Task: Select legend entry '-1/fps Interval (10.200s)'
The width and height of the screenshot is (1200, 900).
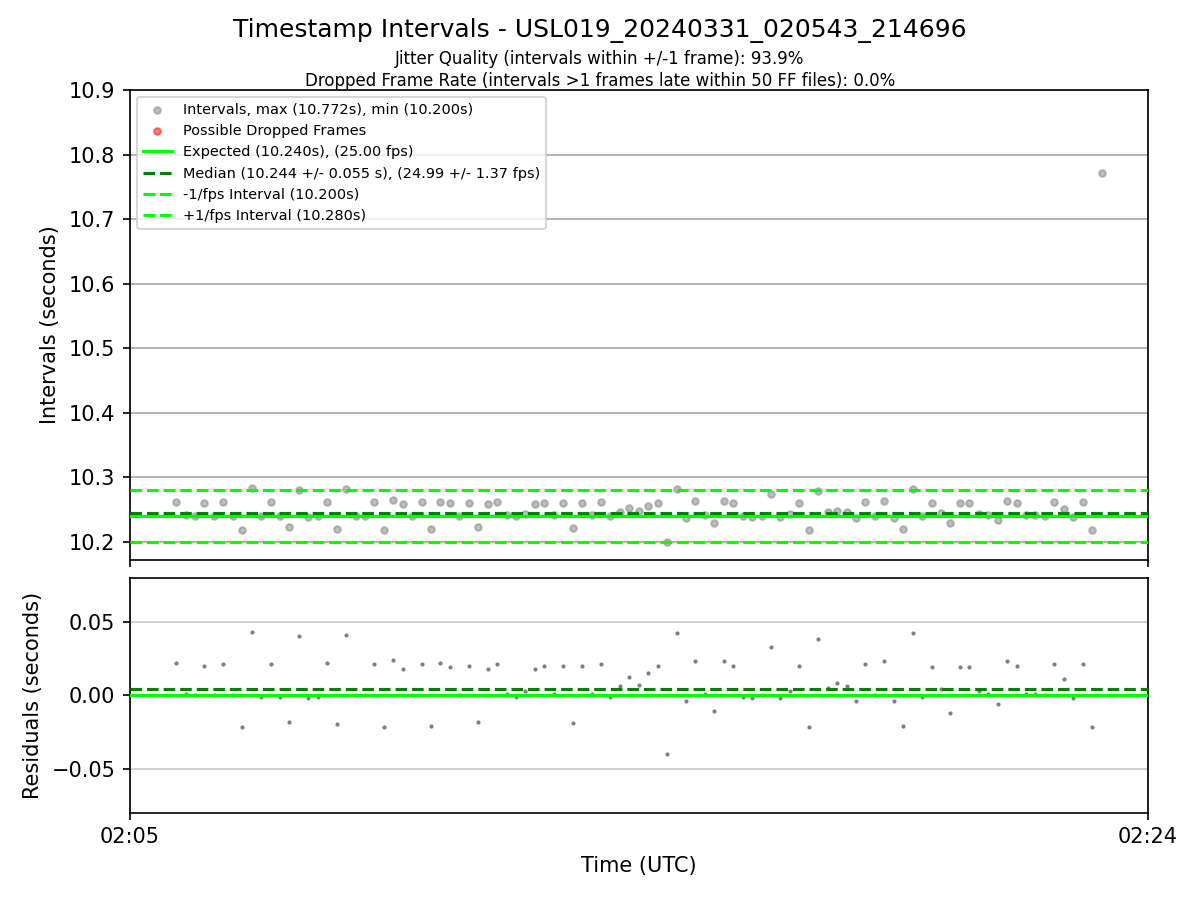Action: pos(271,194)
